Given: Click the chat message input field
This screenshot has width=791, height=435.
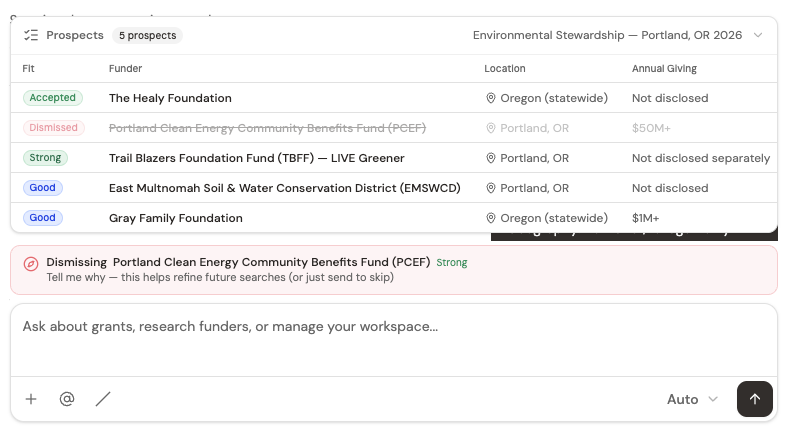Looking at the screenshot, I should pyautogui.click(x=393, y=341).
